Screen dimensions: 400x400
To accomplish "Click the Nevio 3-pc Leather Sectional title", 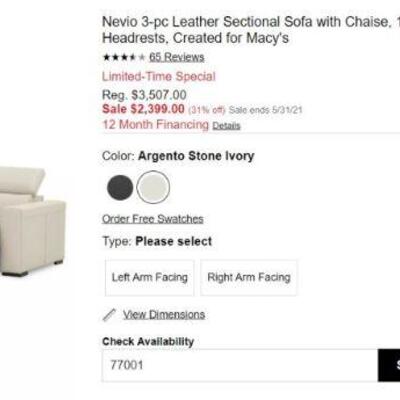I will 251,30.
